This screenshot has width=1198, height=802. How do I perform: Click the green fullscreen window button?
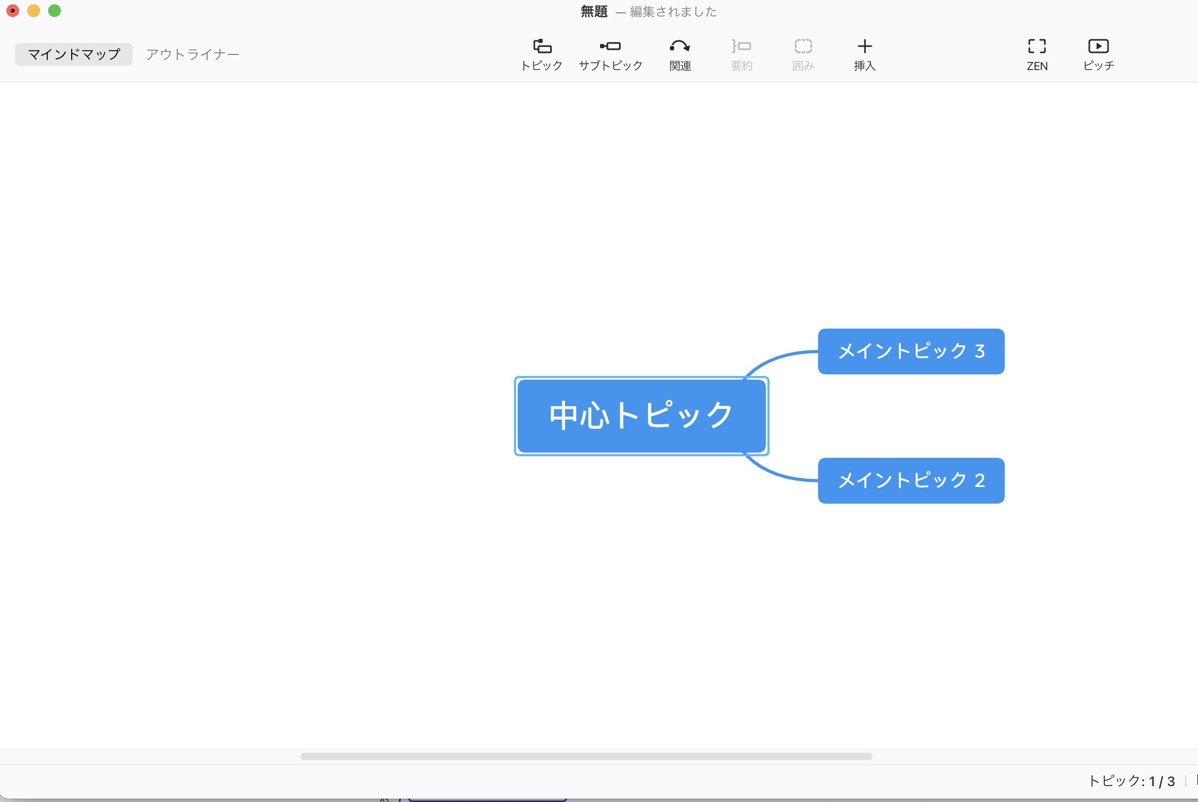54,11
